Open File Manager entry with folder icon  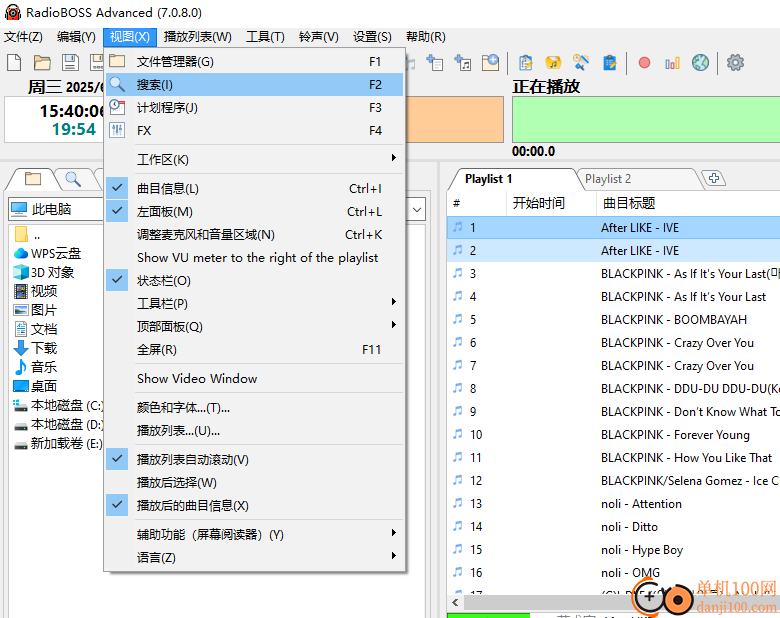(x=254, y=62)
